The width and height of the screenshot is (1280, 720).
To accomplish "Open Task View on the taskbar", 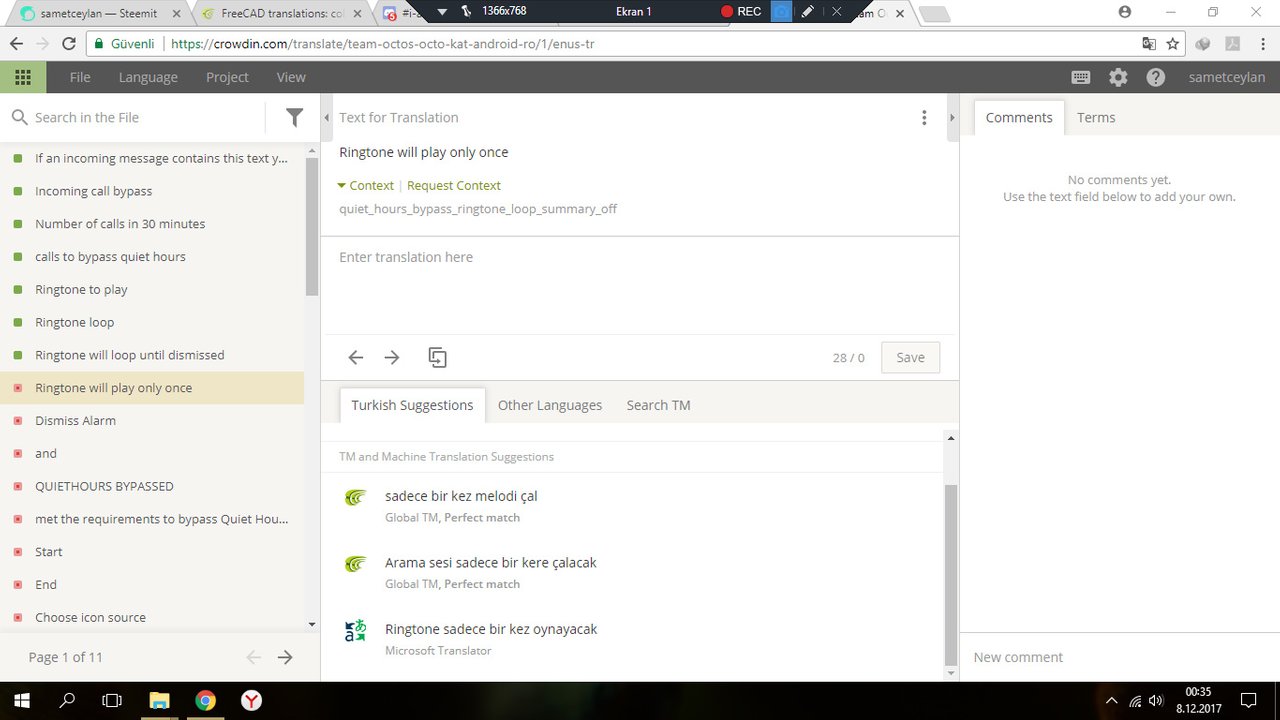I will 112,701.
